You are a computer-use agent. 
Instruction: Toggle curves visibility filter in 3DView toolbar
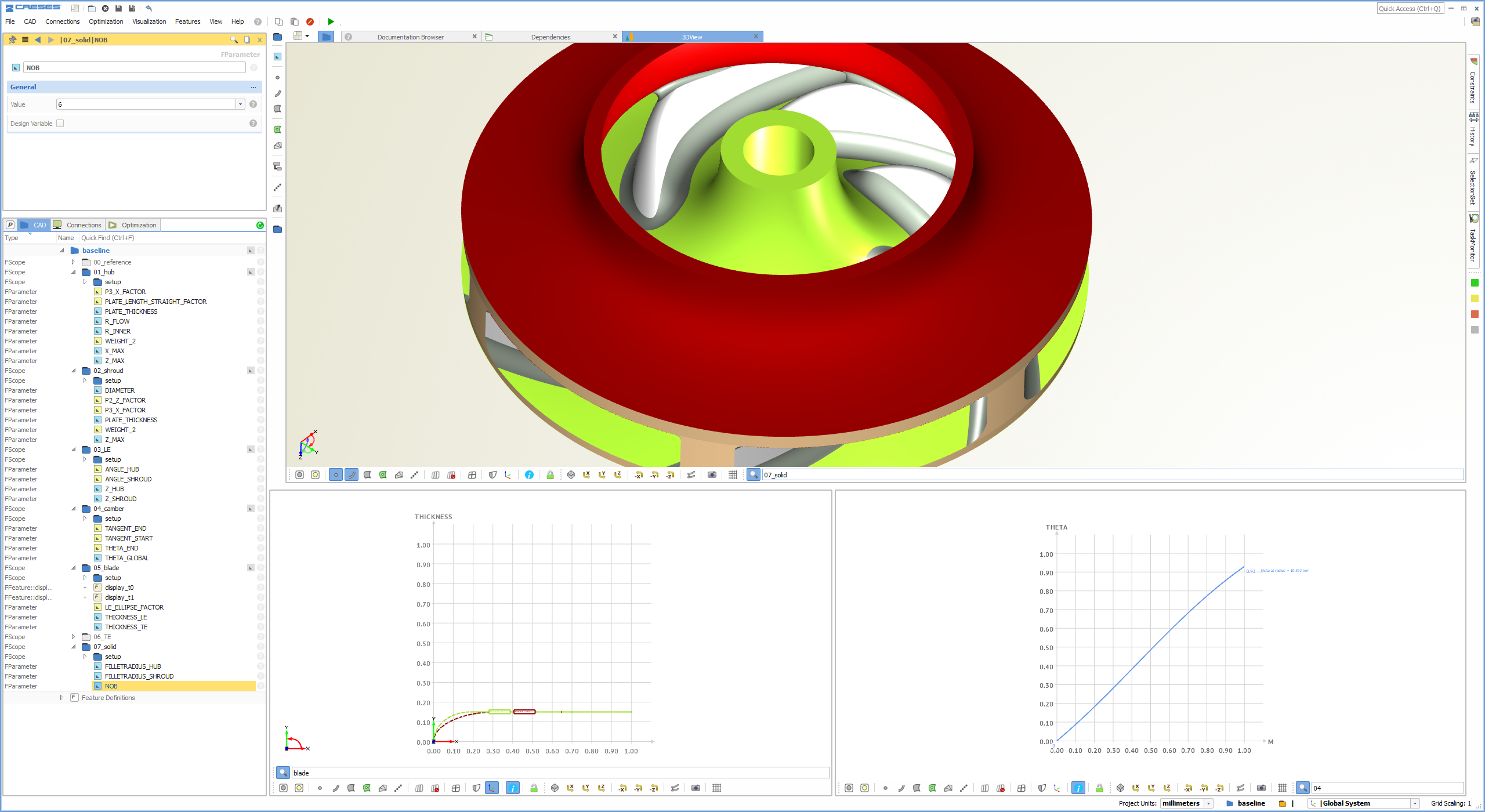coord(352,474)
